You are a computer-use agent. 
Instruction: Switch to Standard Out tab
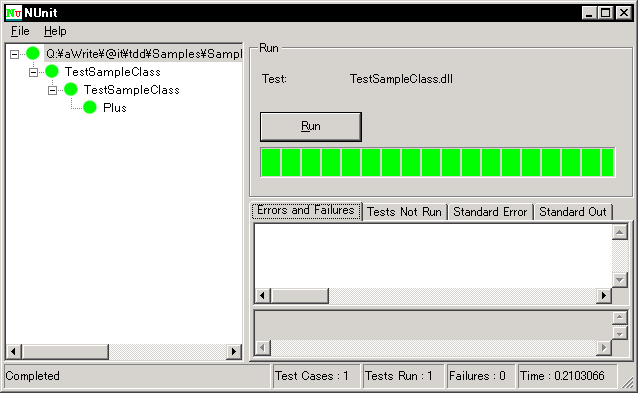[573, 212]
